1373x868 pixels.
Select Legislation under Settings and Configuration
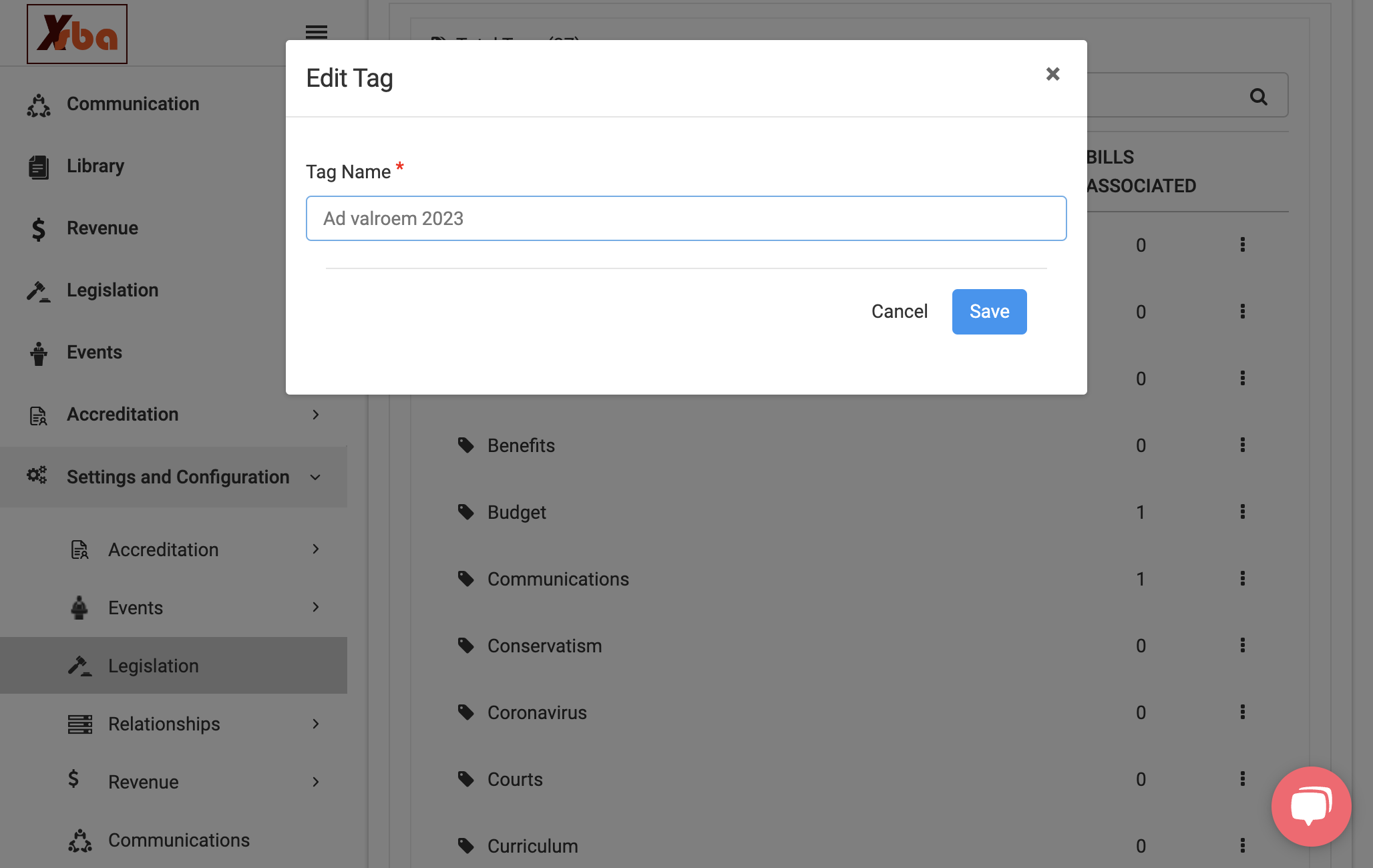(174, 666)
